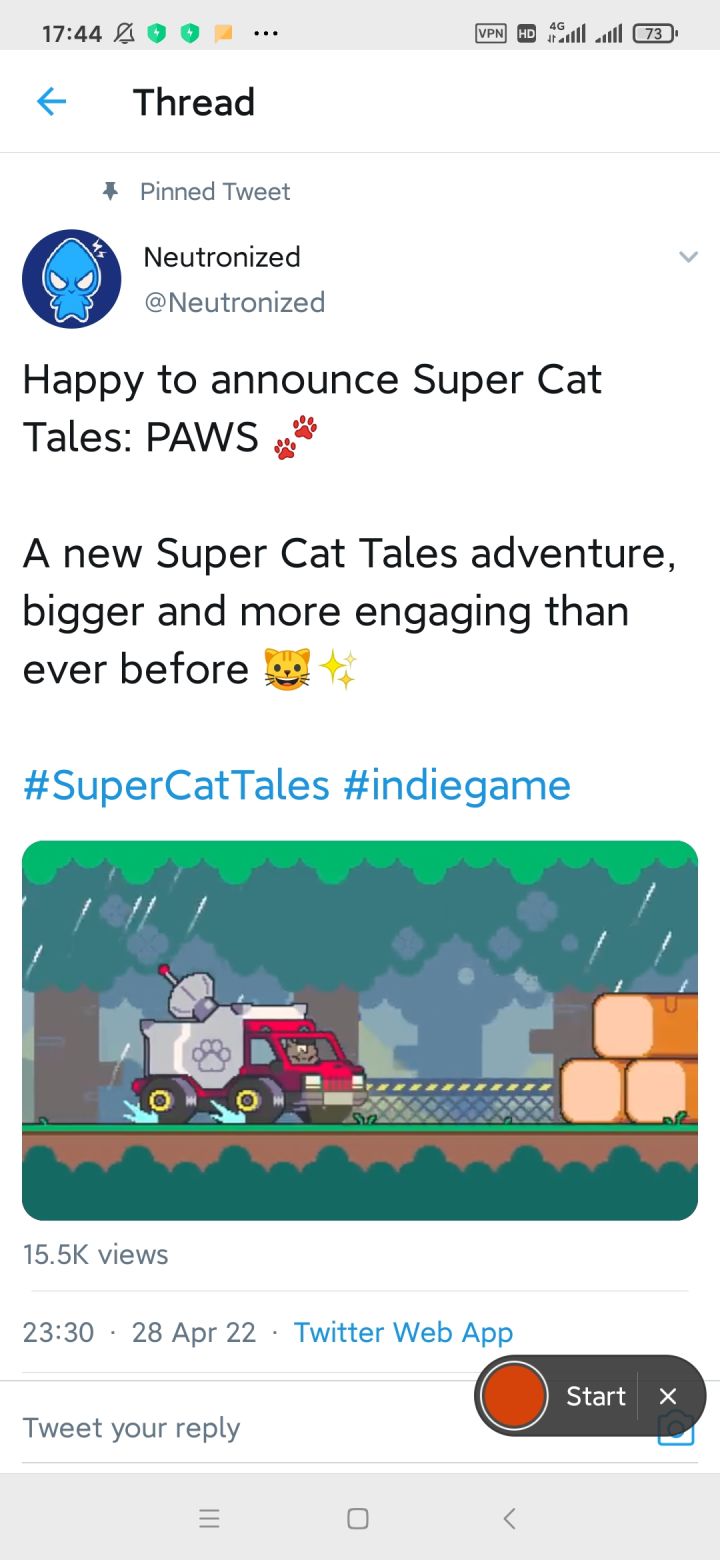Open Neutronized profile avatar
The height and width of the screenshot is (1560, 720).
click(x=72, y=279)
